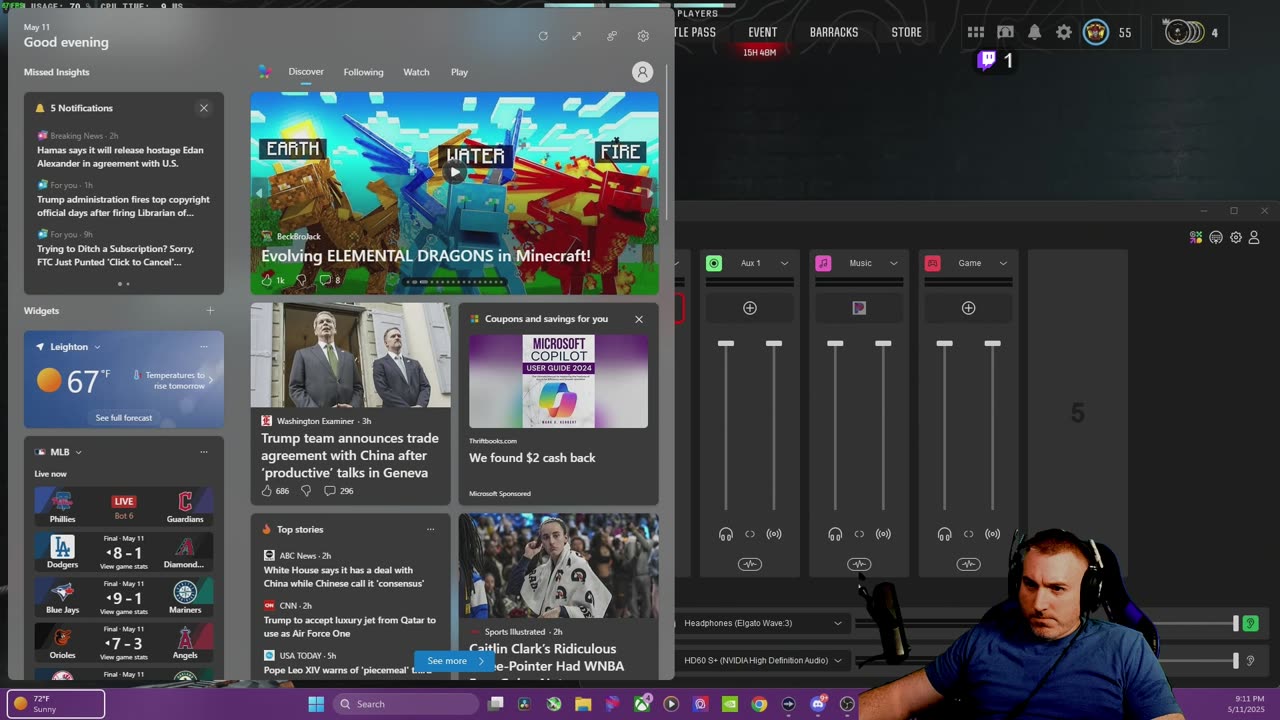Open Aux 1 effects waveform button
Image resolution: width=1280 pixels, height=720 pixels.
750,564
